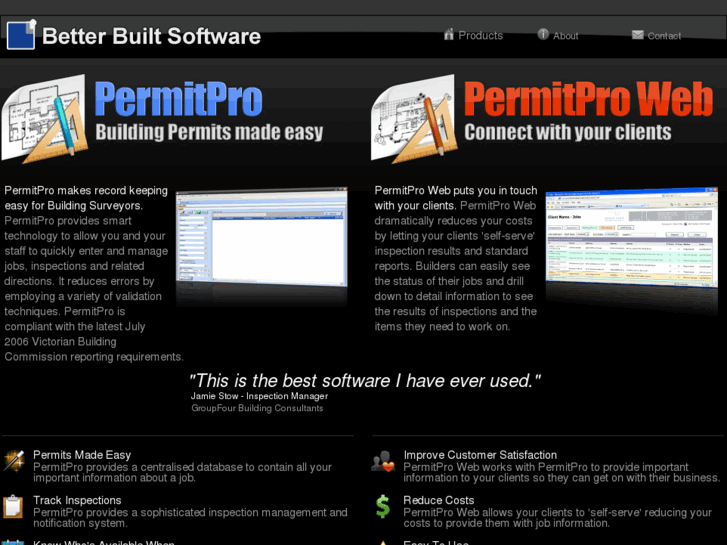Screen dimensions: 727x545
Task: Click the envelope icon beside Contact
Action: [638, 35]
